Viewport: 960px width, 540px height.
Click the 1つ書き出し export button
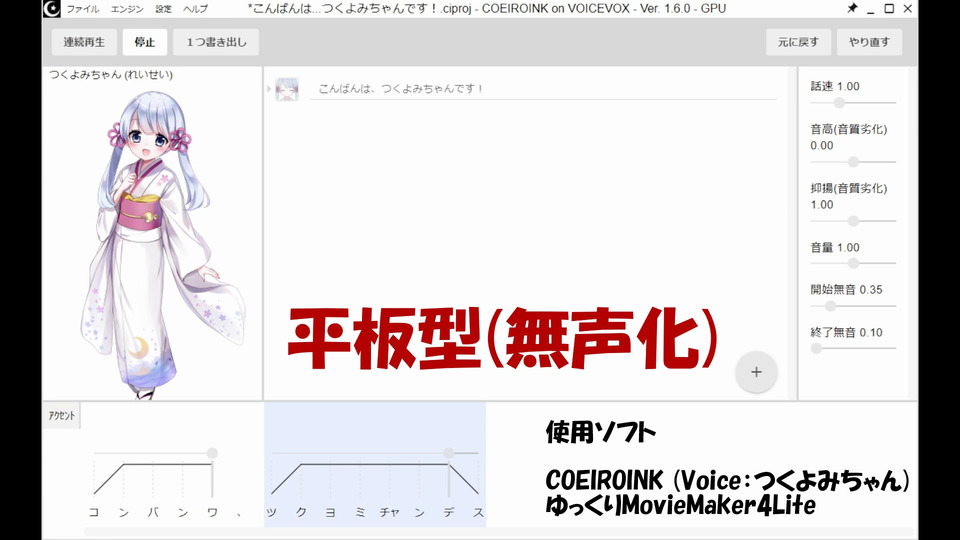[216, 42]
